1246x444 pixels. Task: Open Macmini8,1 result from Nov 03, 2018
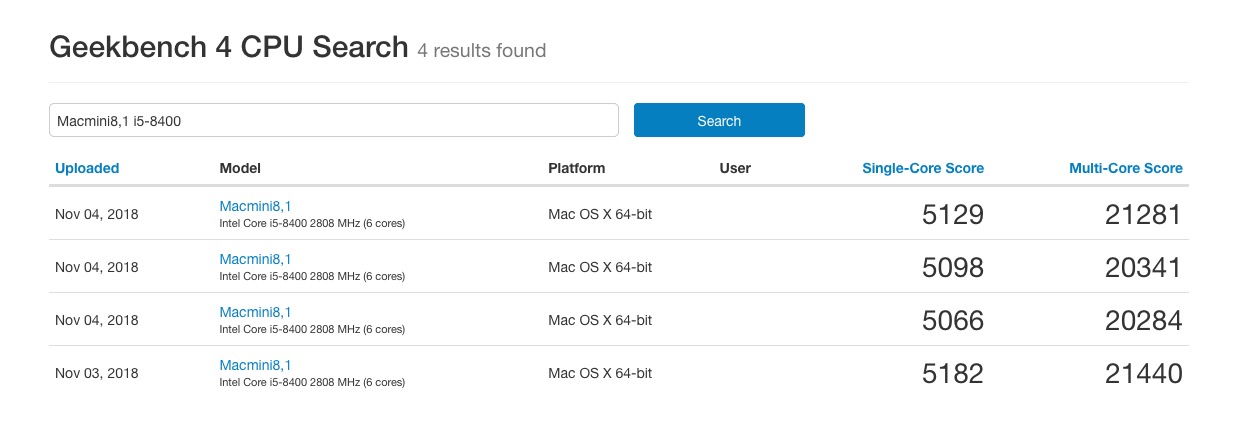255,365
